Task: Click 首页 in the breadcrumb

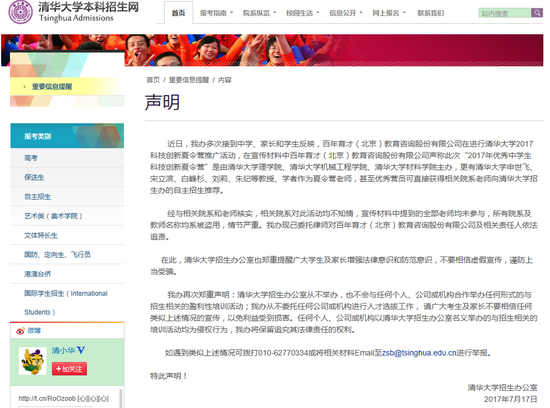Action: (153, 80)
